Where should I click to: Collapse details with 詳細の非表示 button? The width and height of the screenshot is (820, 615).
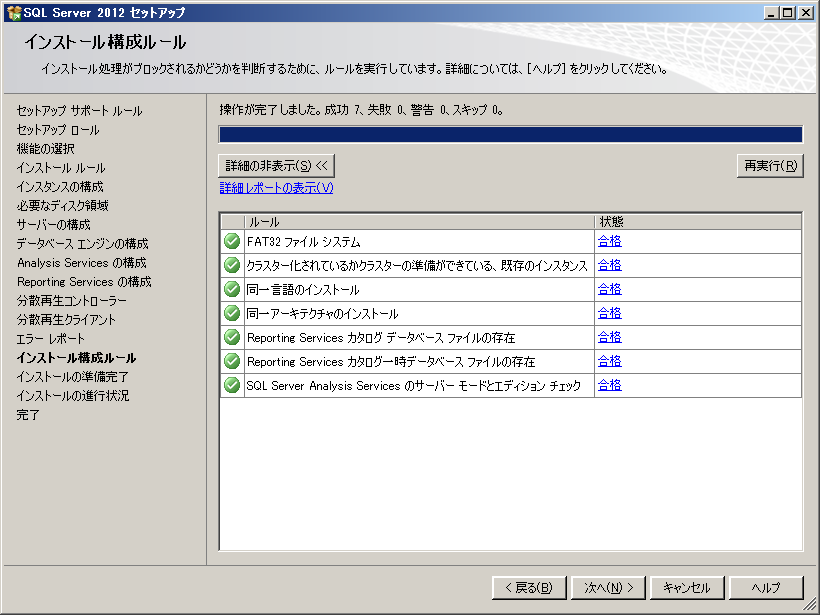click(275, 165)
